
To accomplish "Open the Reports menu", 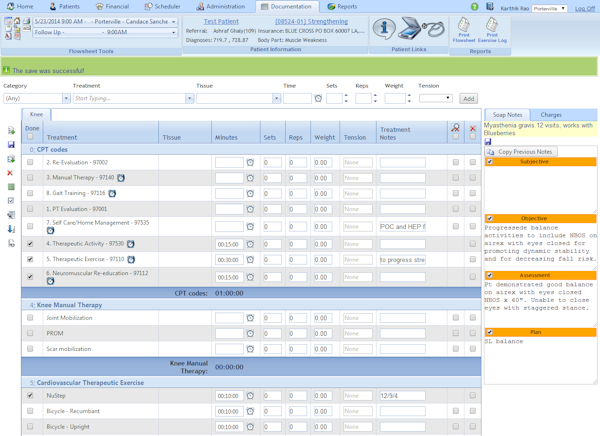I will tap(342, 7).
